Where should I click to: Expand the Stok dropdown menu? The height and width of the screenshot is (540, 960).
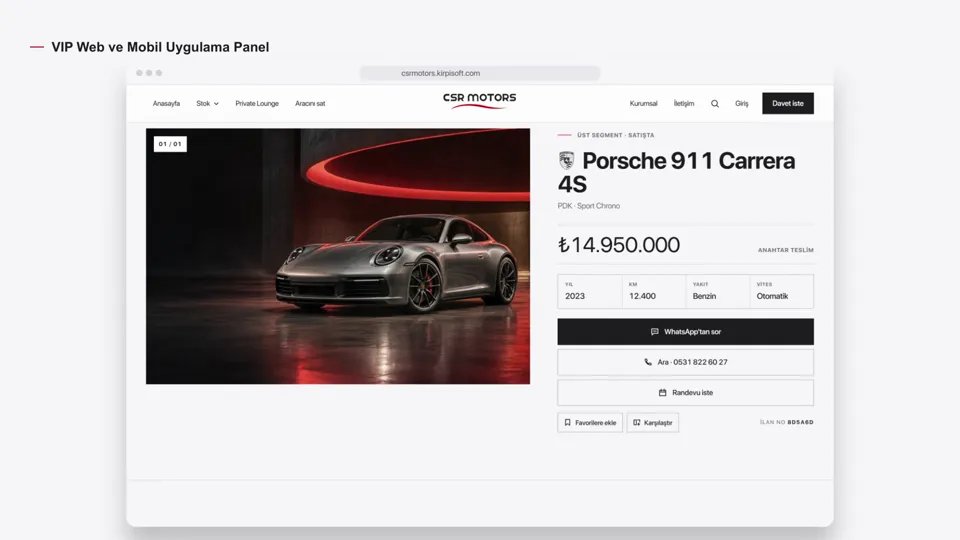(208, 103)
